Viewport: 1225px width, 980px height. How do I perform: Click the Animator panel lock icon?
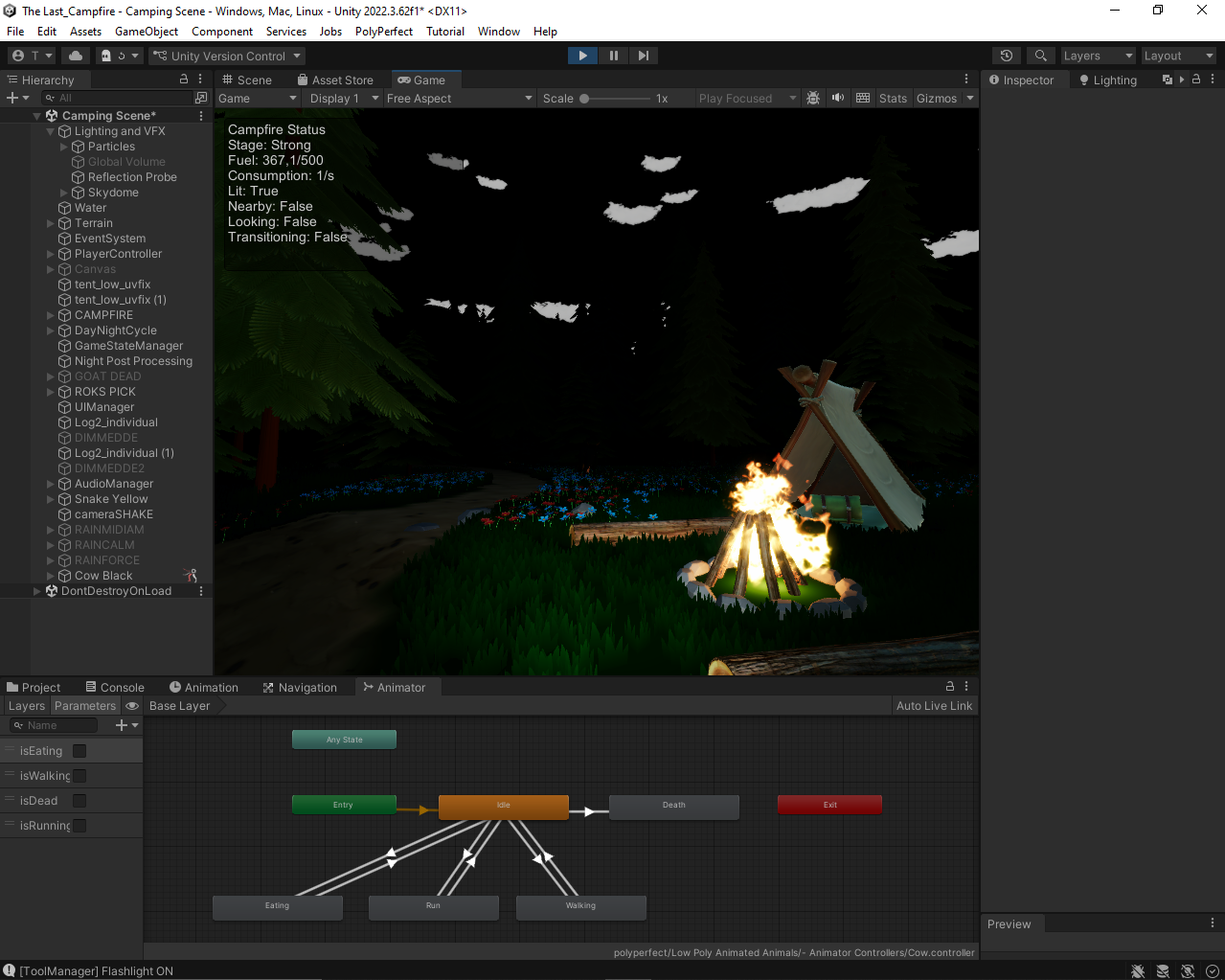[x=950, y=686]
